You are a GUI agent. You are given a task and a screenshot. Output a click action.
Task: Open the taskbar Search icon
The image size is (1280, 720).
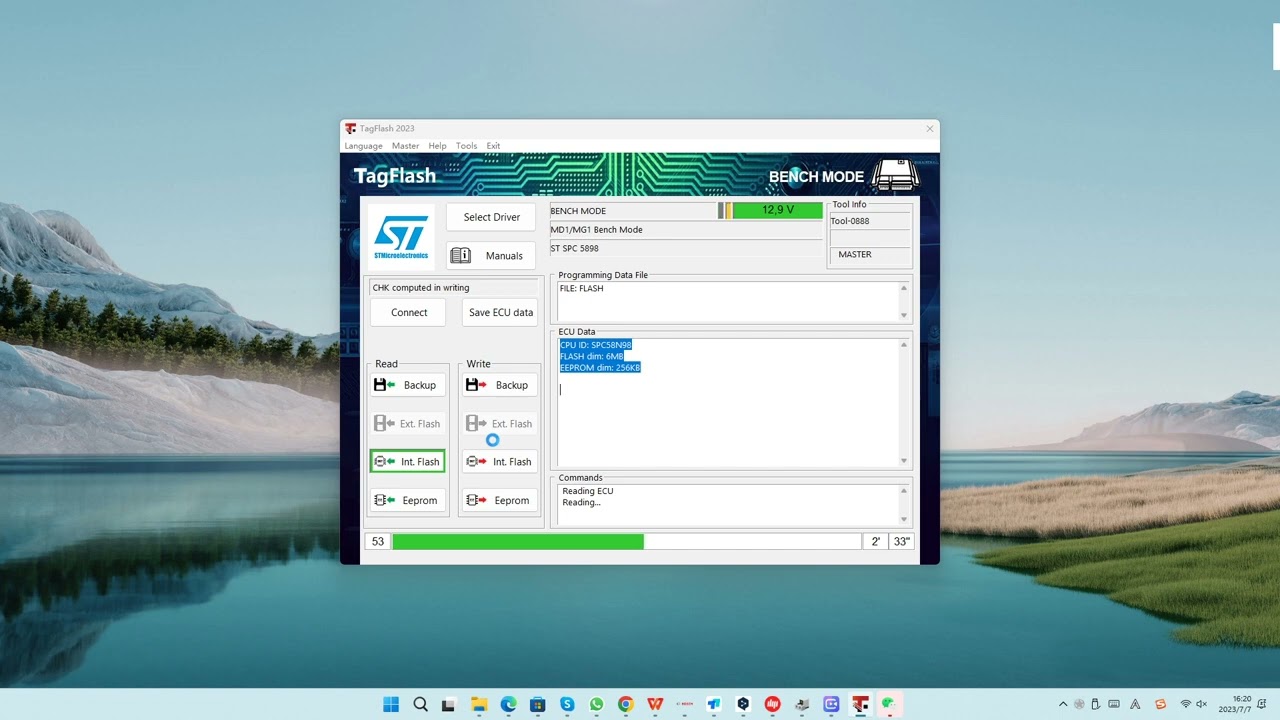pos(421,704)
